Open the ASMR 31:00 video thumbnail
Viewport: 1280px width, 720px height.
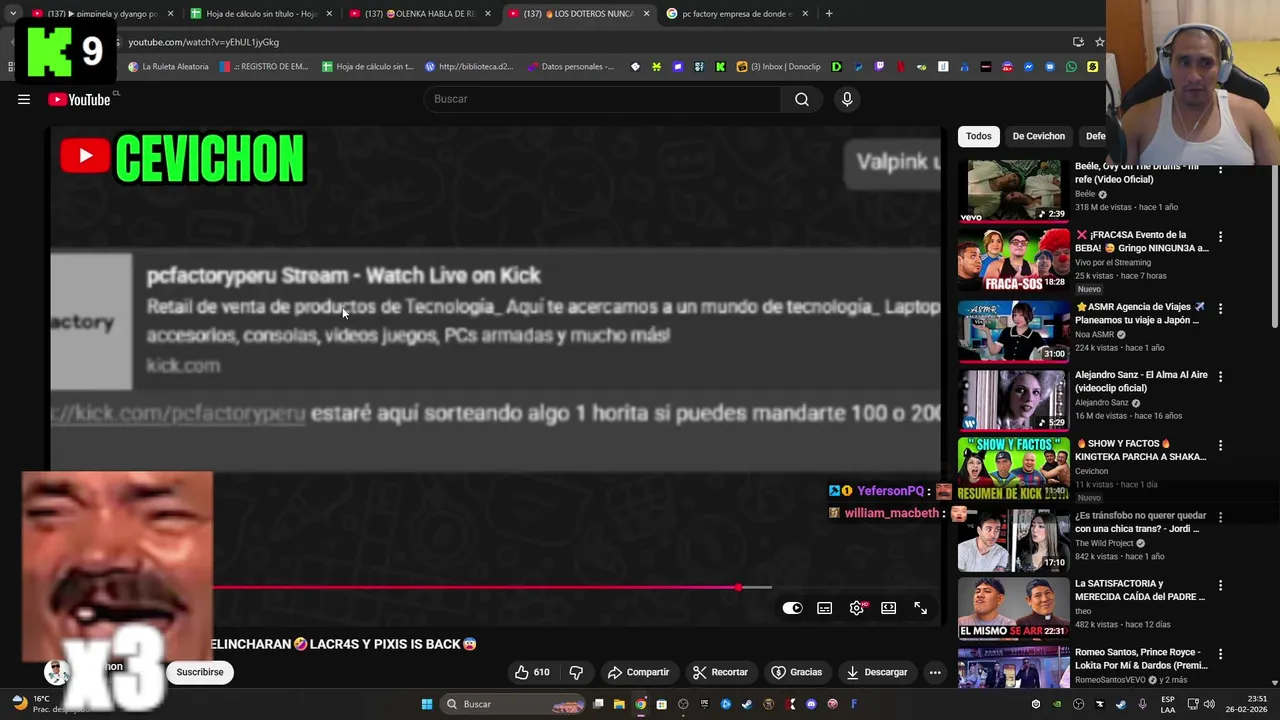click(1013, 331)
